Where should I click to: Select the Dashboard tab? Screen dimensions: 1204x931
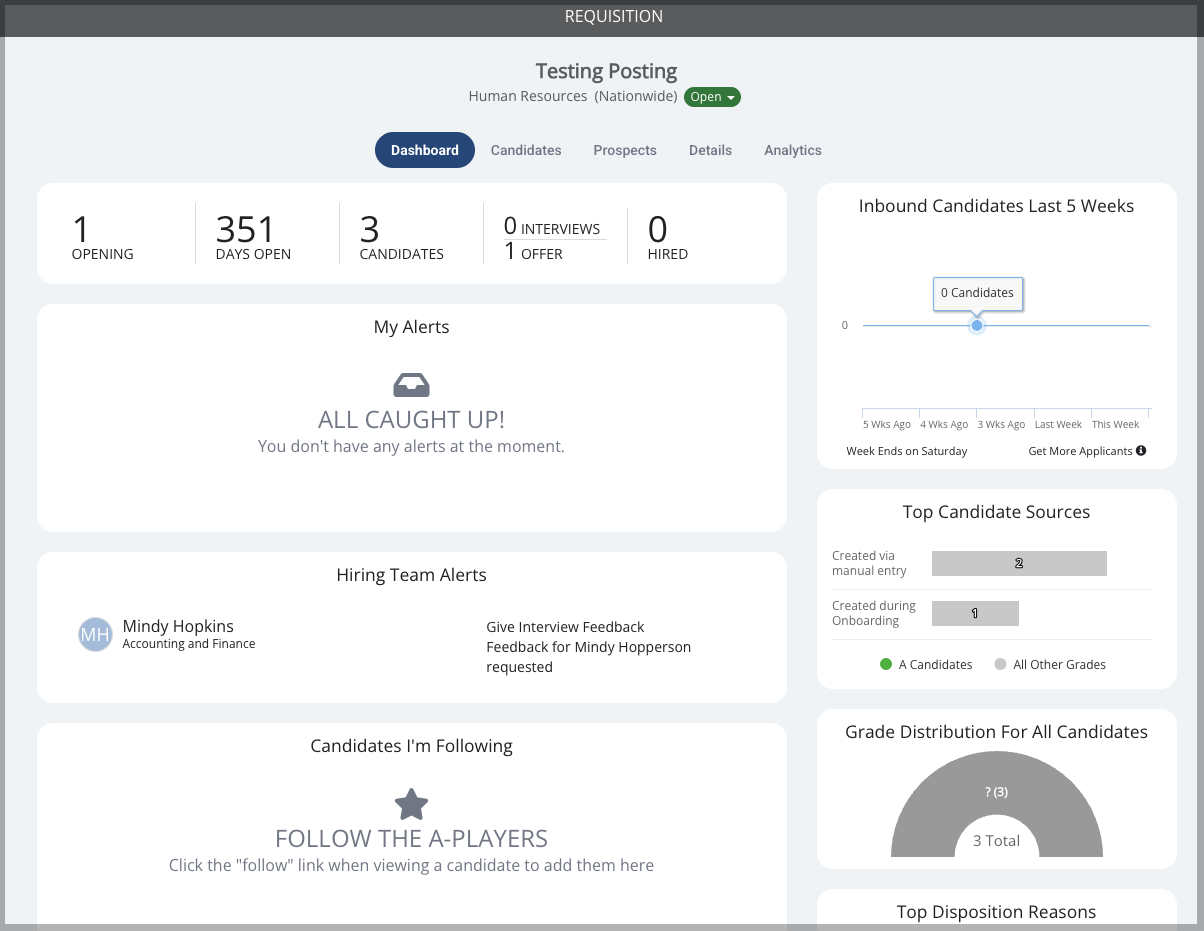point(425,150)
